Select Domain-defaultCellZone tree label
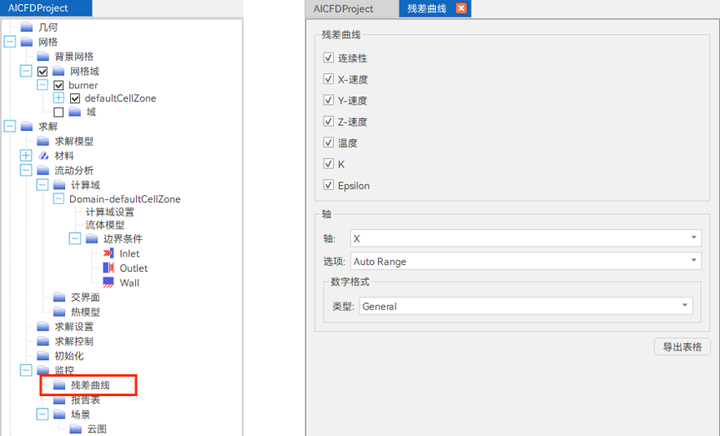 tap(125, 199)
